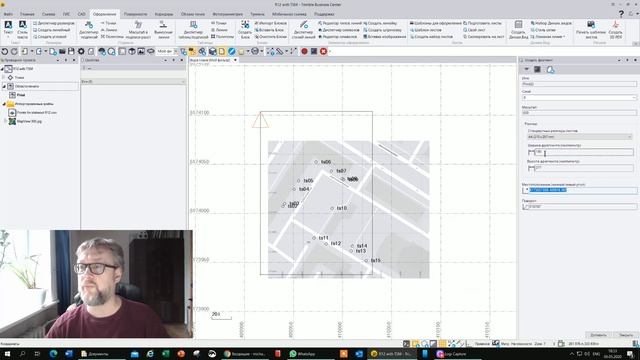The image size is (640, 360).
Task: Click Масштаб в подписи ribbon button
Action: click(138, 30)
